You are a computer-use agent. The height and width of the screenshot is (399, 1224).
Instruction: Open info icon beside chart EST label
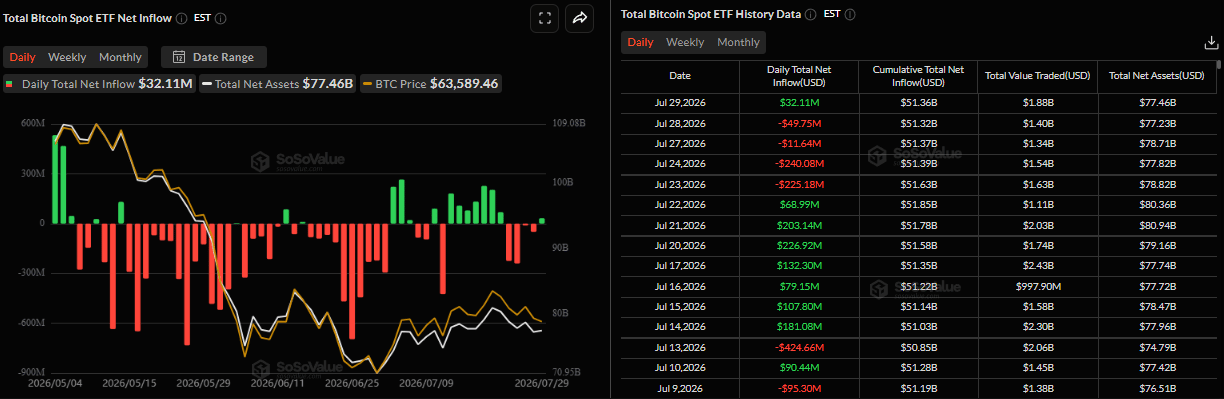coord(220,18)
